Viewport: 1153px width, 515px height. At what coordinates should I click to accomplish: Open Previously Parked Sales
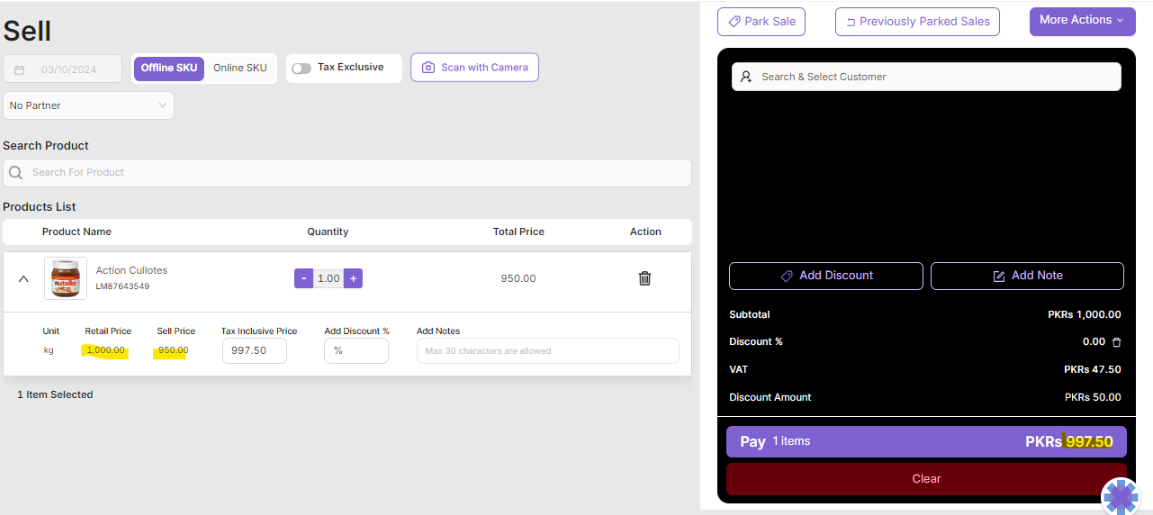[917, 21]
